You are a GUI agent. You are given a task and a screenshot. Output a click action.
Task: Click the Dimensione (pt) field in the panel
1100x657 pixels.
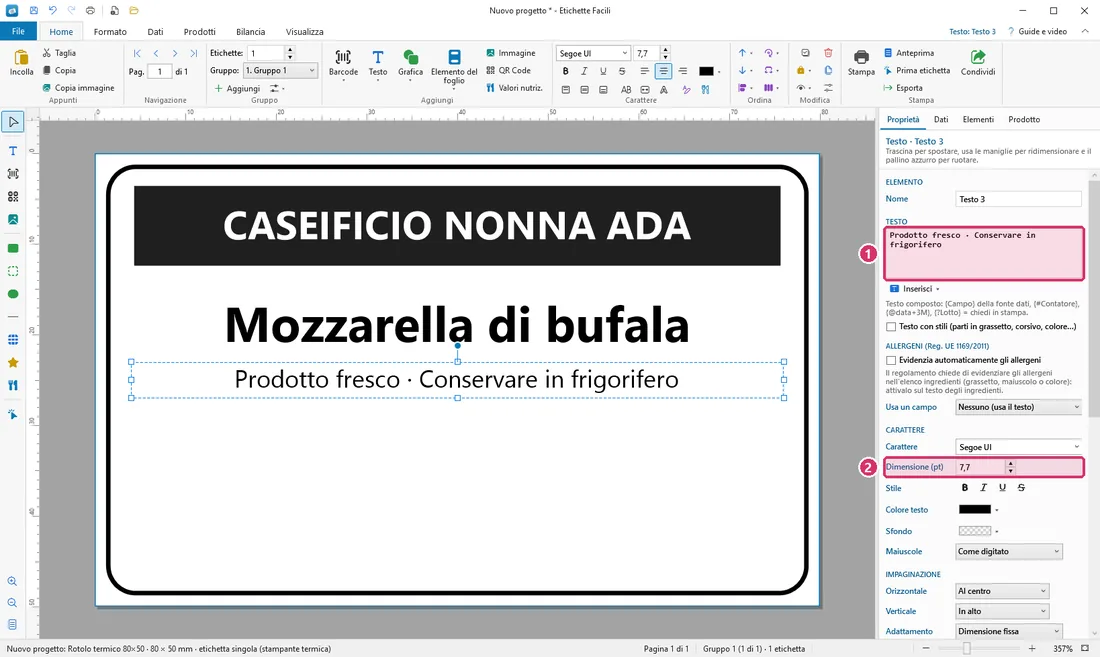point(985,467)
